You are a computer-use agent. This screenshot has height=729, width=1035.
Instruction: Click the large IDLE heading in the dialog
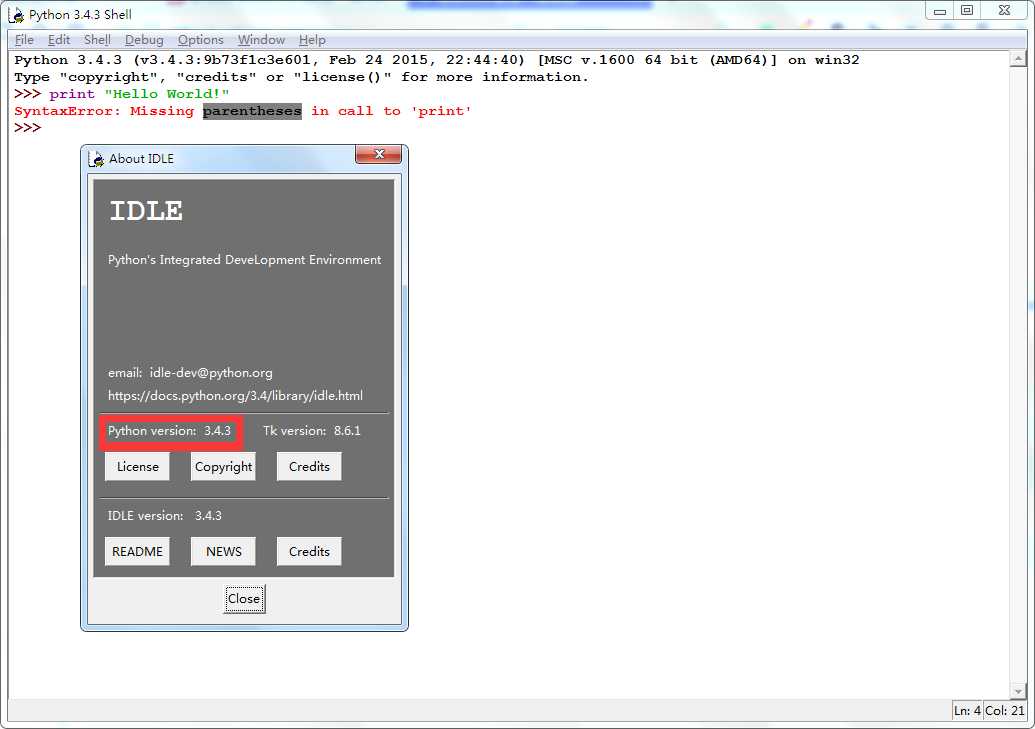(x=146, y=211)
